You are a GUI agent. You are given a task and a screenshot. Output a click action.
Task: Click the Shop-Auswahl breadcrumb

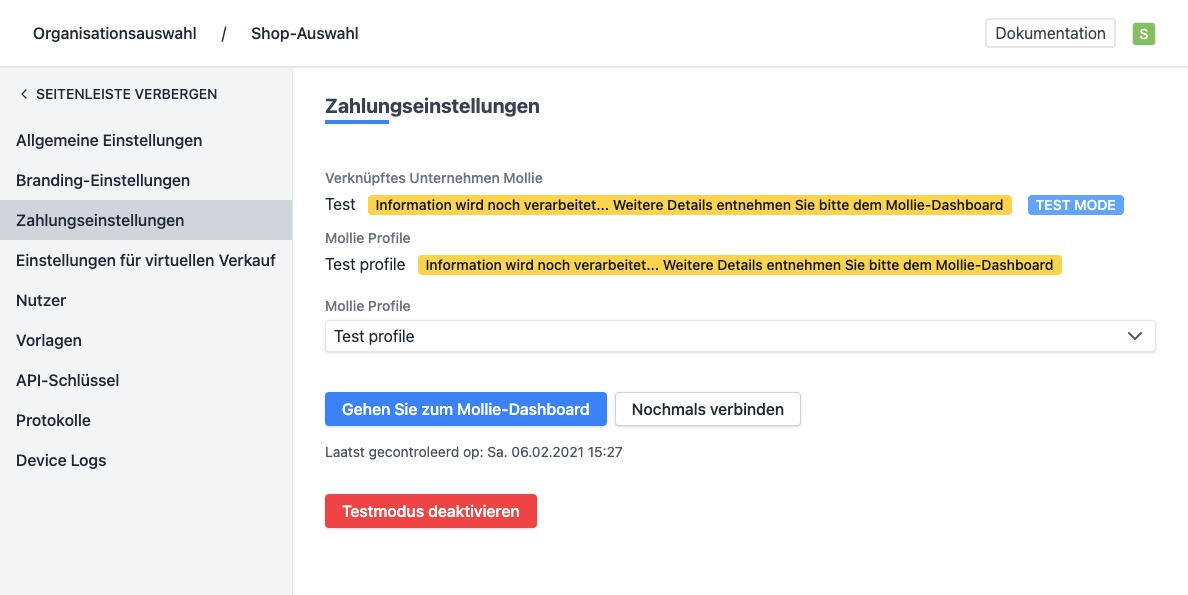[304, 34]
